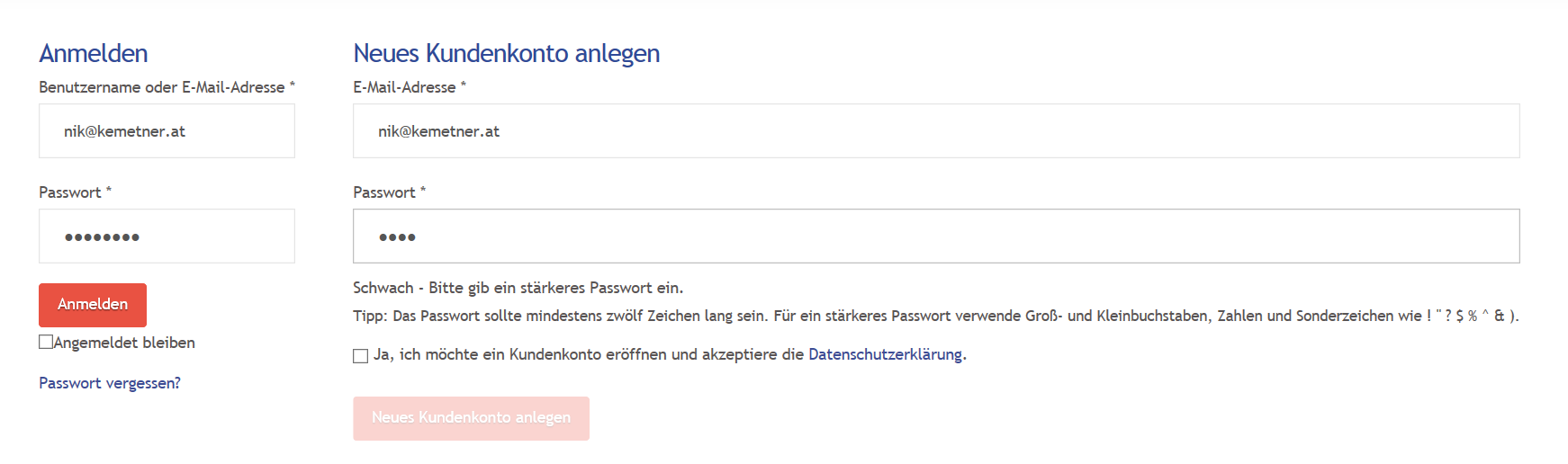Viewport: 1568px width, 464px height.
Task: Click the Anmelden heading
Action: [94, 53]
